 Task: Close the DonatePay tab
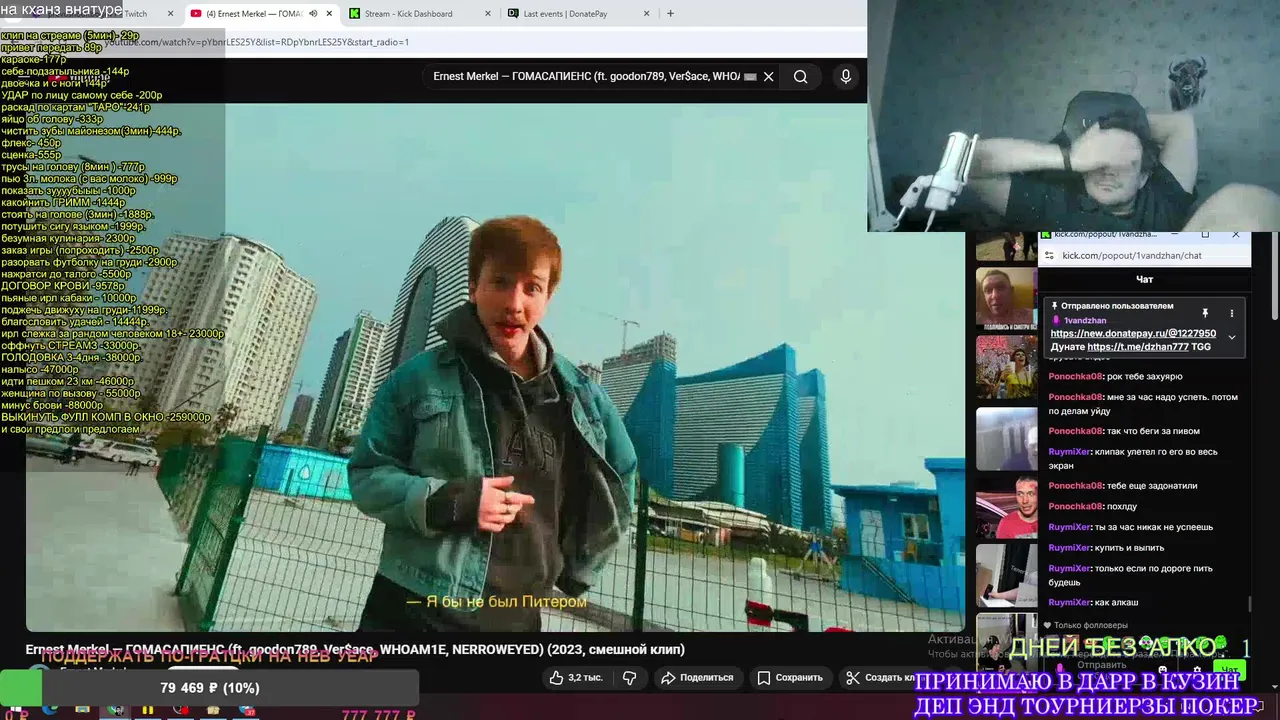(646, 14)
